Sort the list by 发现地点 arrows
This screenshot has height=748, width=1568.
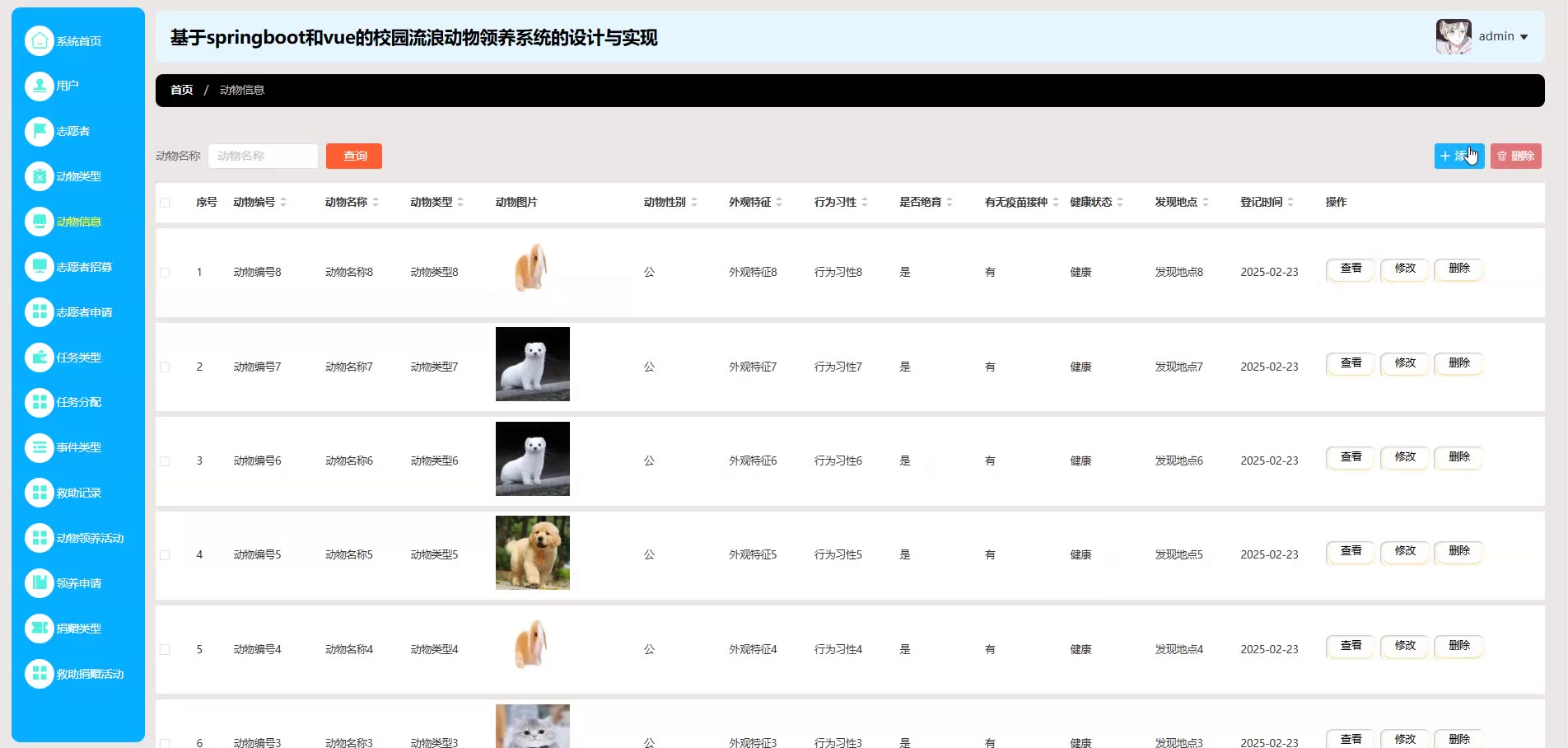point(1206,202)
